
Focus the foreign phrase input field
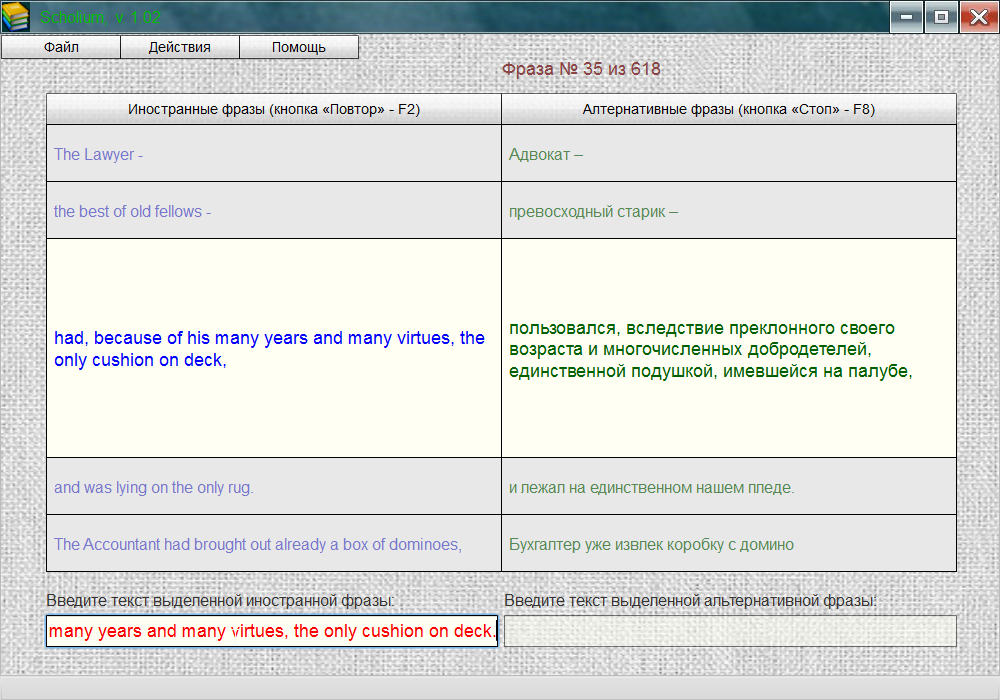coord(271,631)
